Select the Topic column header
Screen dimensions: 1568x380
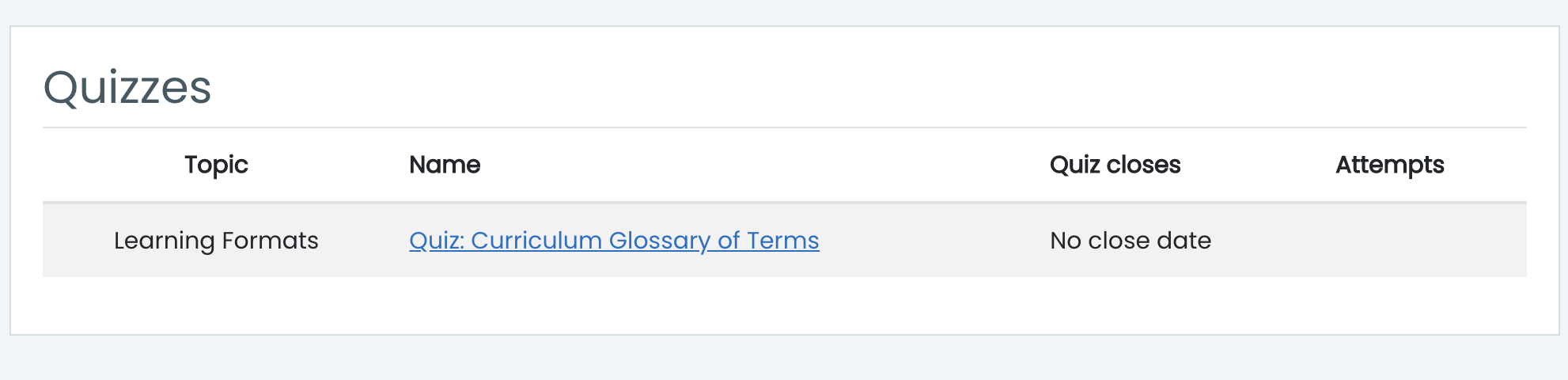pyautogui.click(x=216, y=165)
